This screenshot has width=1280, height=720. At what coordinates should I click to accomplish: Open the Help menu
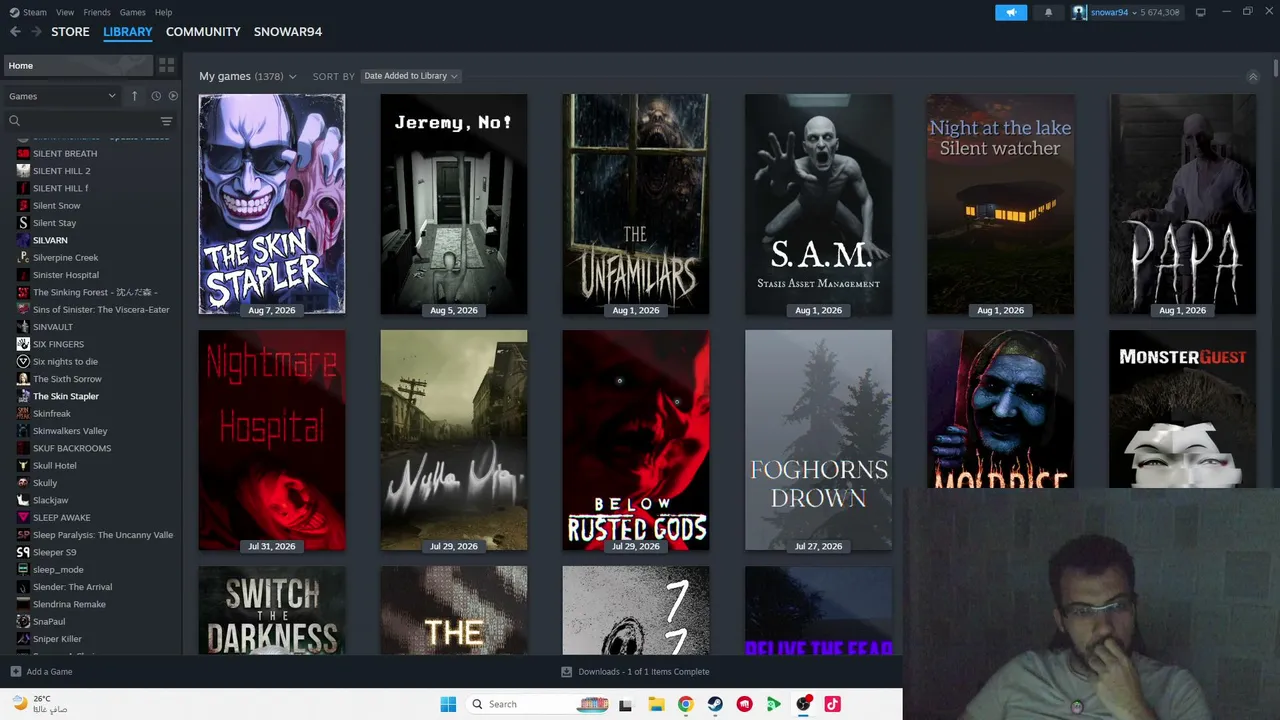[x=163, y=12]
